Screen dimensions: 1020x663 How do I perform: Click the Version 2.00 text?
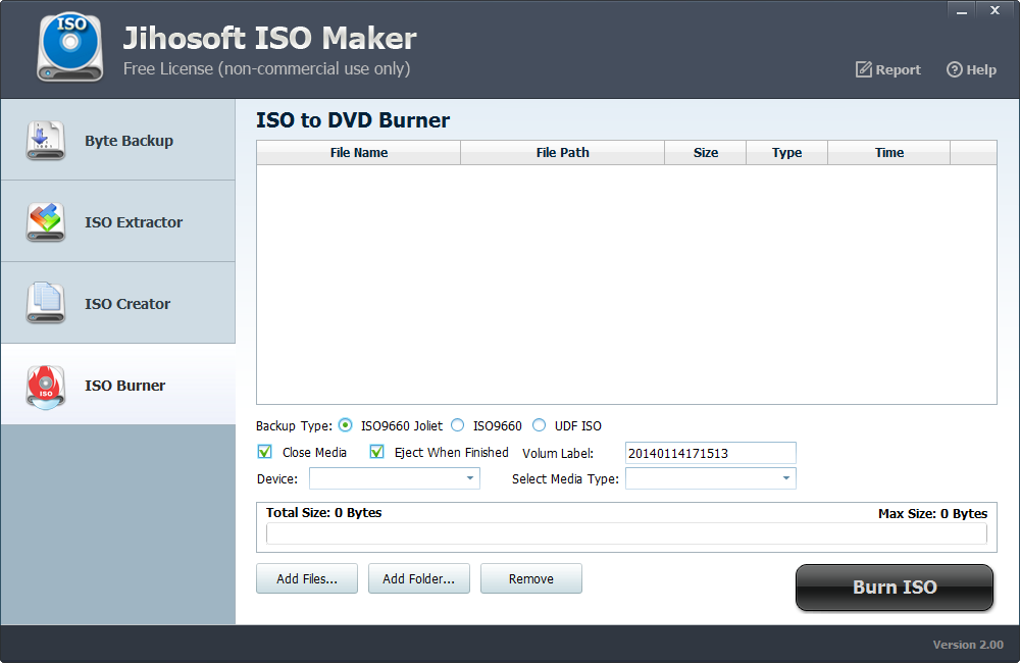tap(968, 645)
